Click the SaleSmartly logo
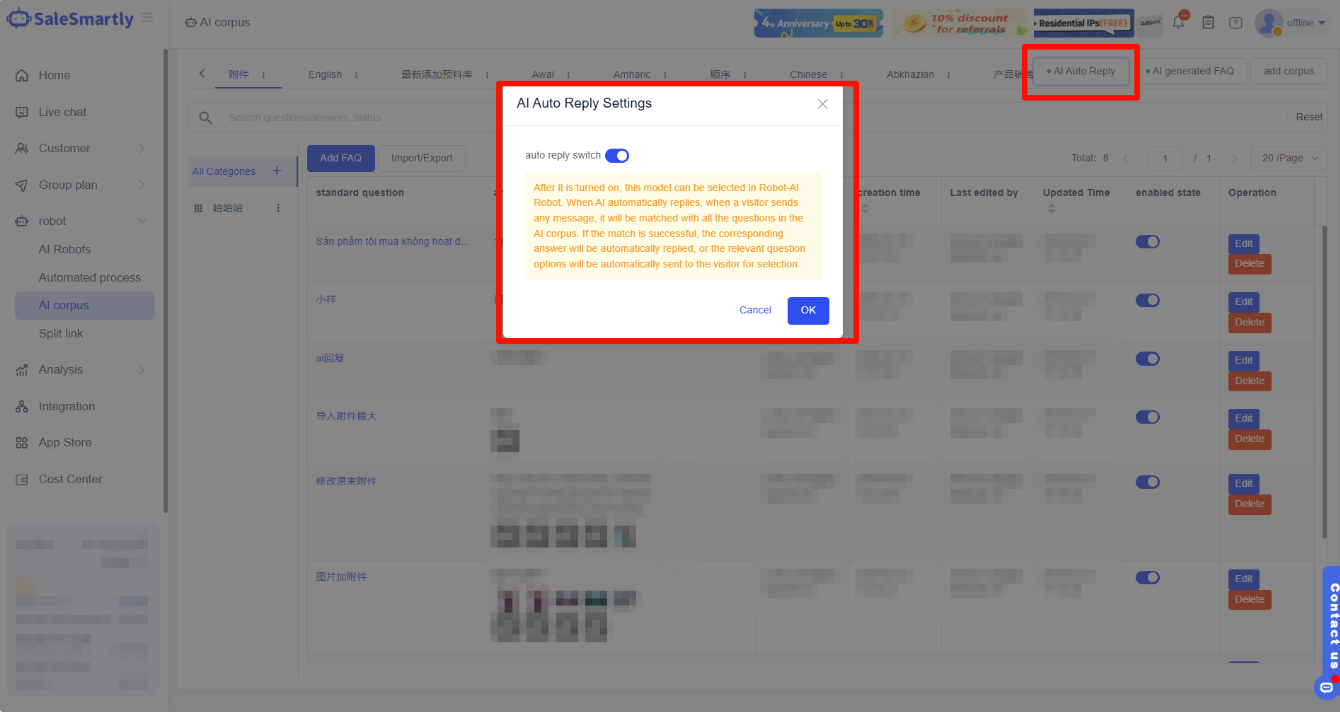 (x=70, y=19)
